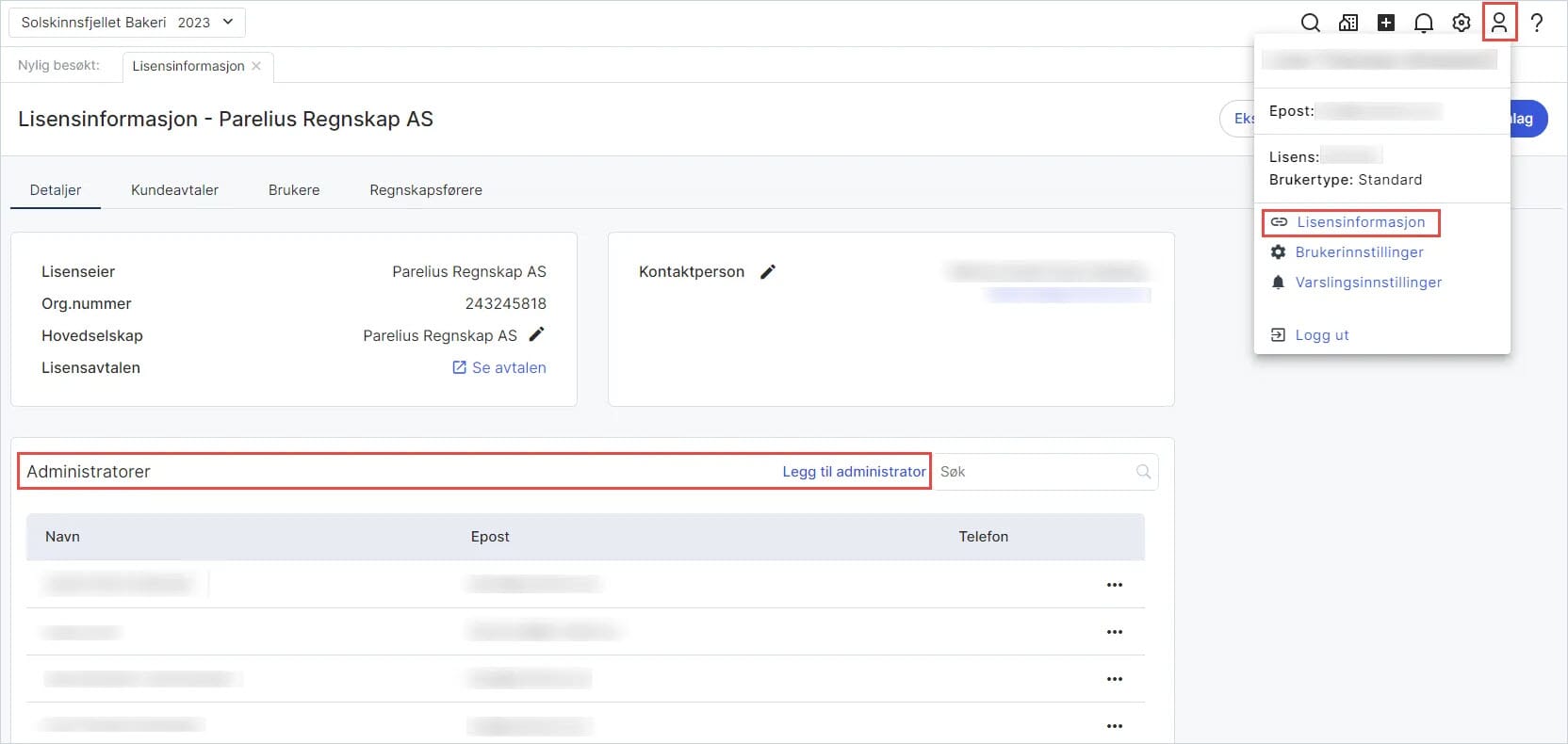Open the search magnifier in top toolbar
This screenshot has height=744, width=1568.
pyautogui.click(x=1310, y=23)
